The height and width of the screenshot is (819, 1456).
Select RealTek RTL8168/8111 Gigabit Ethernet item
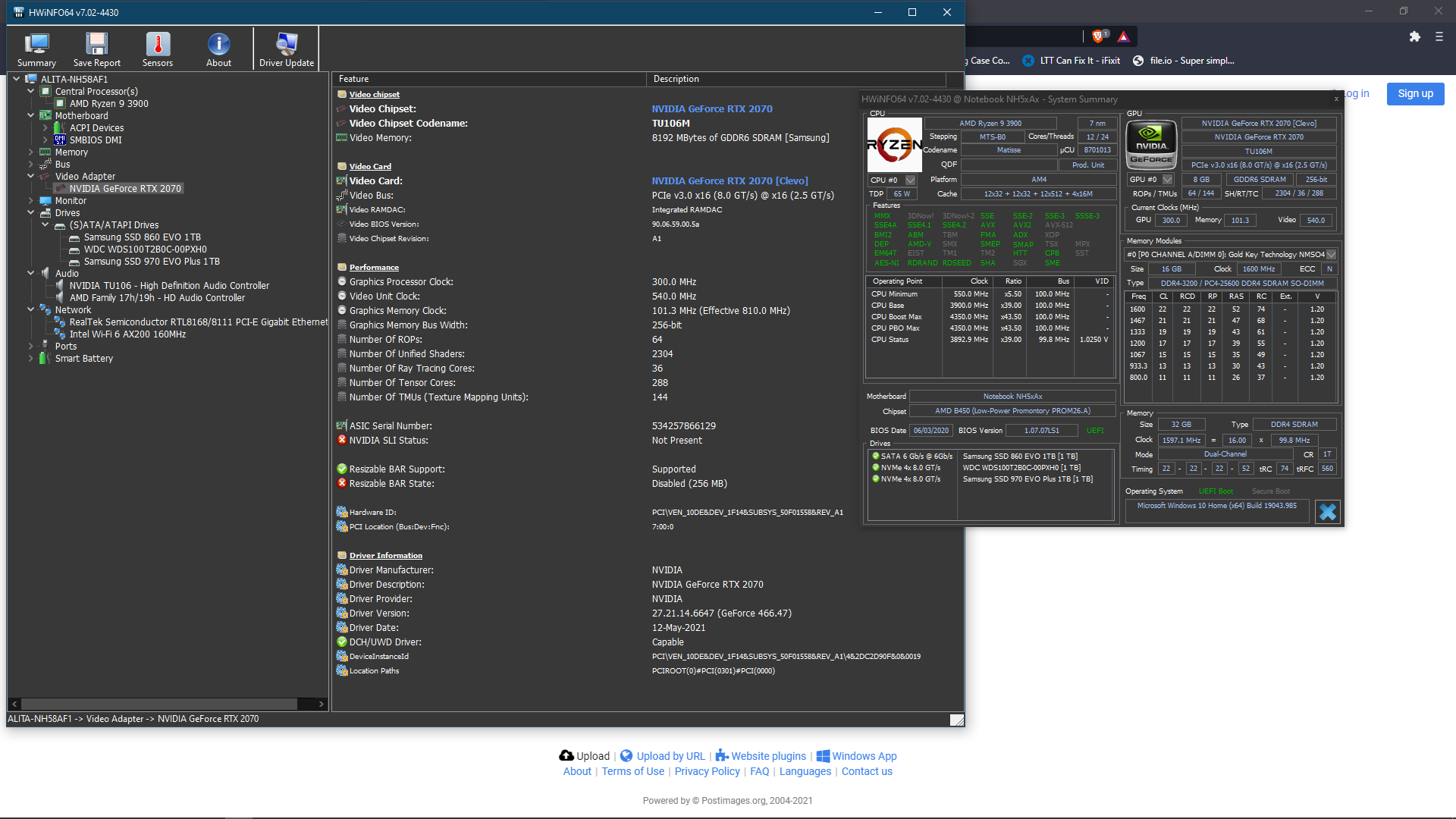tap(198, 322)
